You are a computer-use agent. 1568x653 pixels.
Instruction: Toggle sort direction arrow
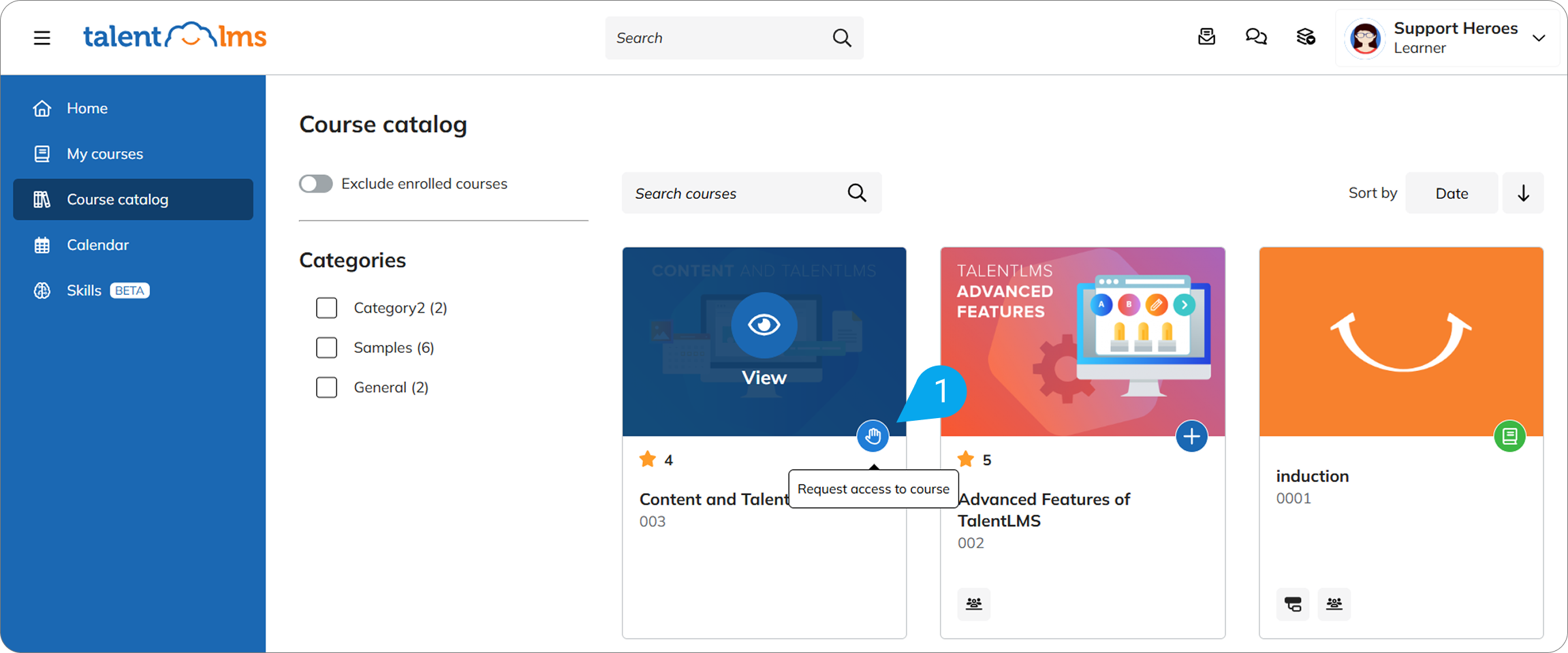tap(1523, 193)
